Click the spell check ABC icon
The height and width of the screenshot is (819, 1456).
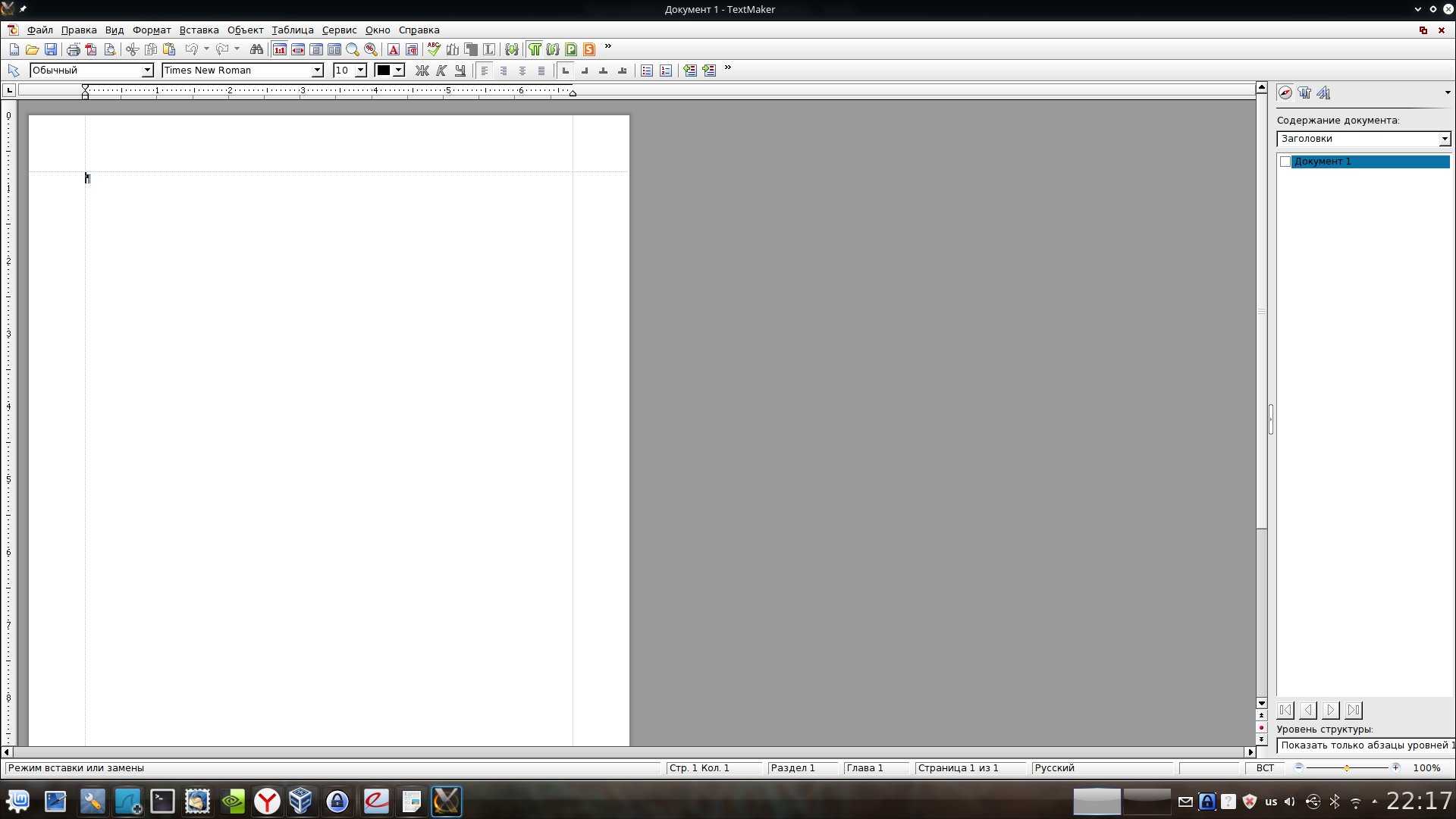(433, 49)
